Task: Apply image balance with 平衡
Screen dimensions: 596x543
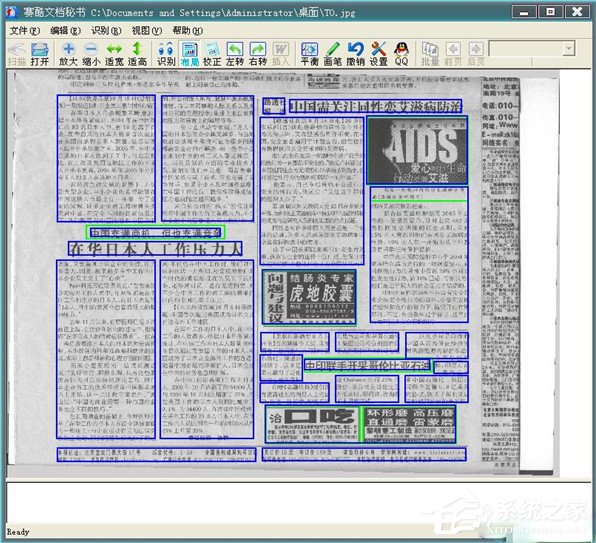Action: (309, 54)
